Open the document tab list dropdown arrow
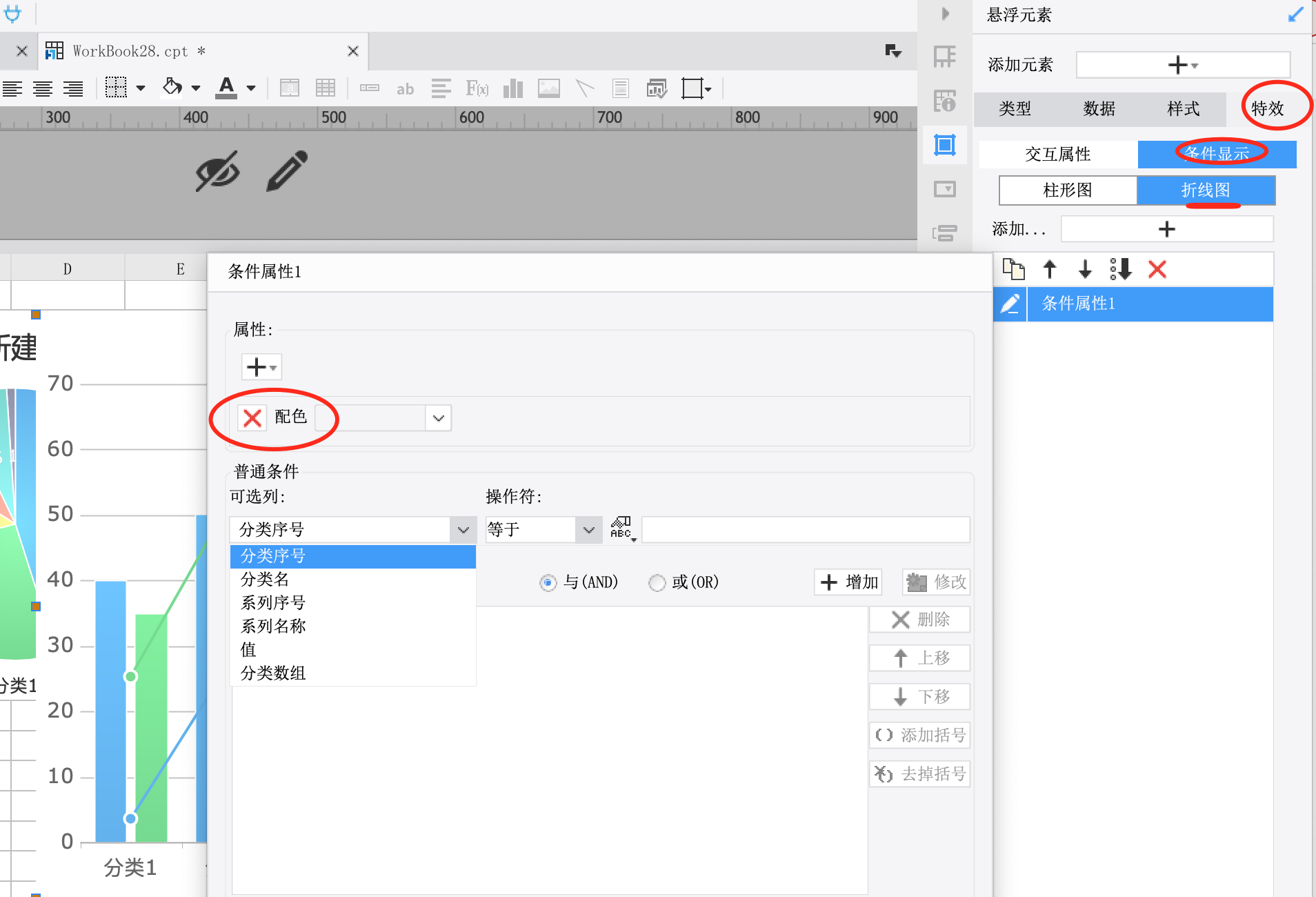 [x=893, y=51]
